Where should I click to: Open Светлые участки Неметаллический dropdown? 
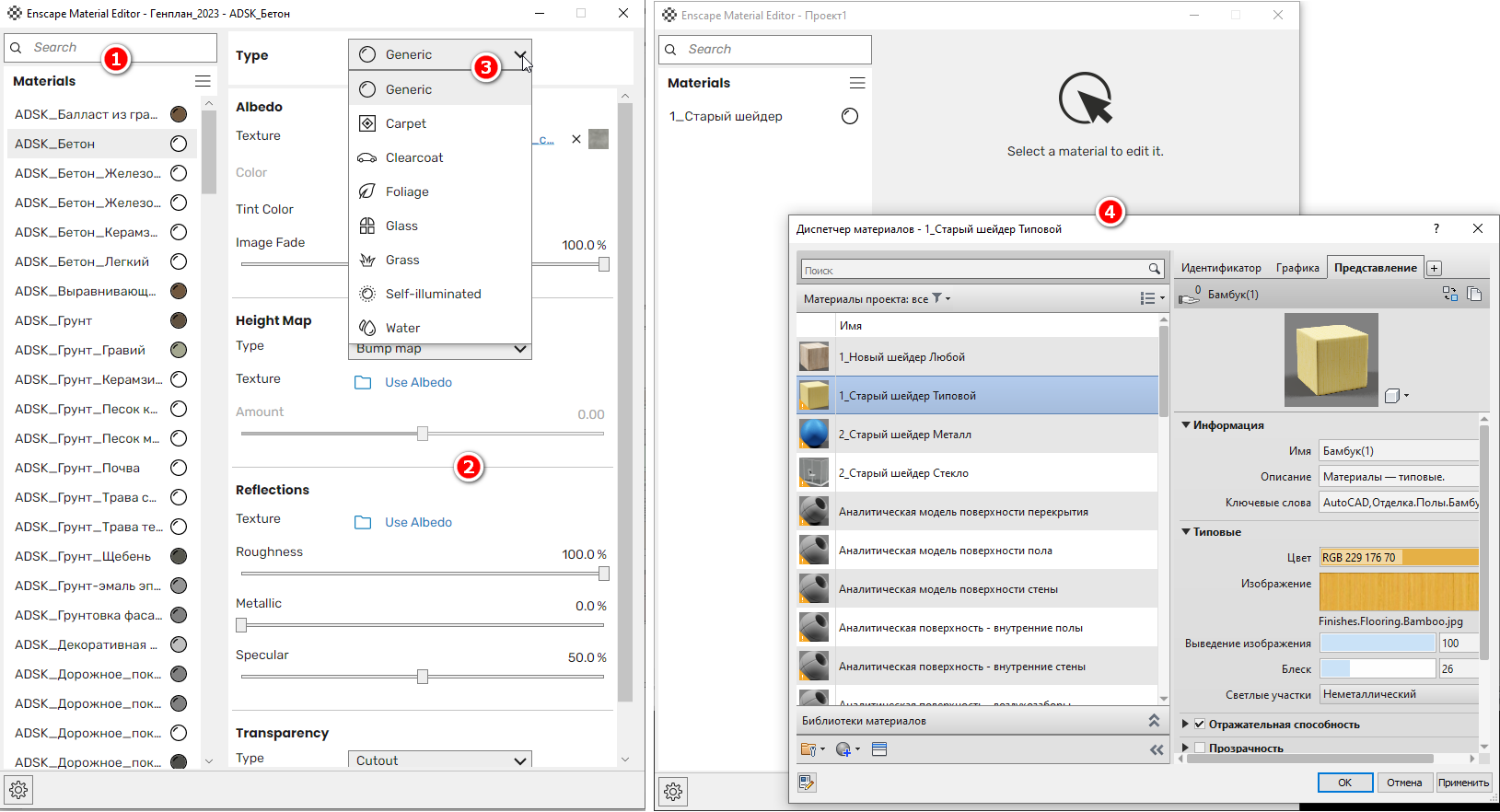pyautogui.click(x=1398, y=694)
